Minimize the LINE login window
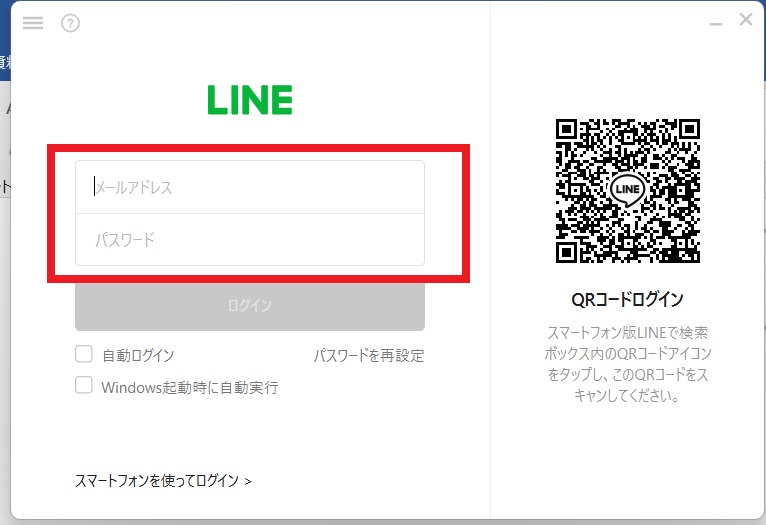 [716, 24]
